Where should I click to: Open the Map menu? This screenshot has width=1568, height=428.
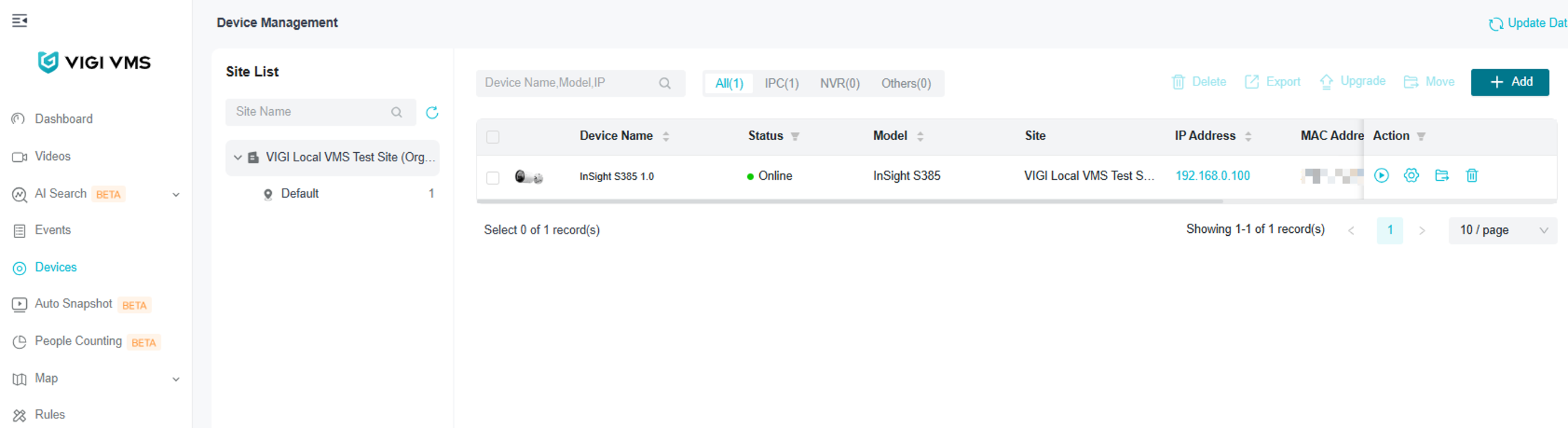[x=46, y=378]
